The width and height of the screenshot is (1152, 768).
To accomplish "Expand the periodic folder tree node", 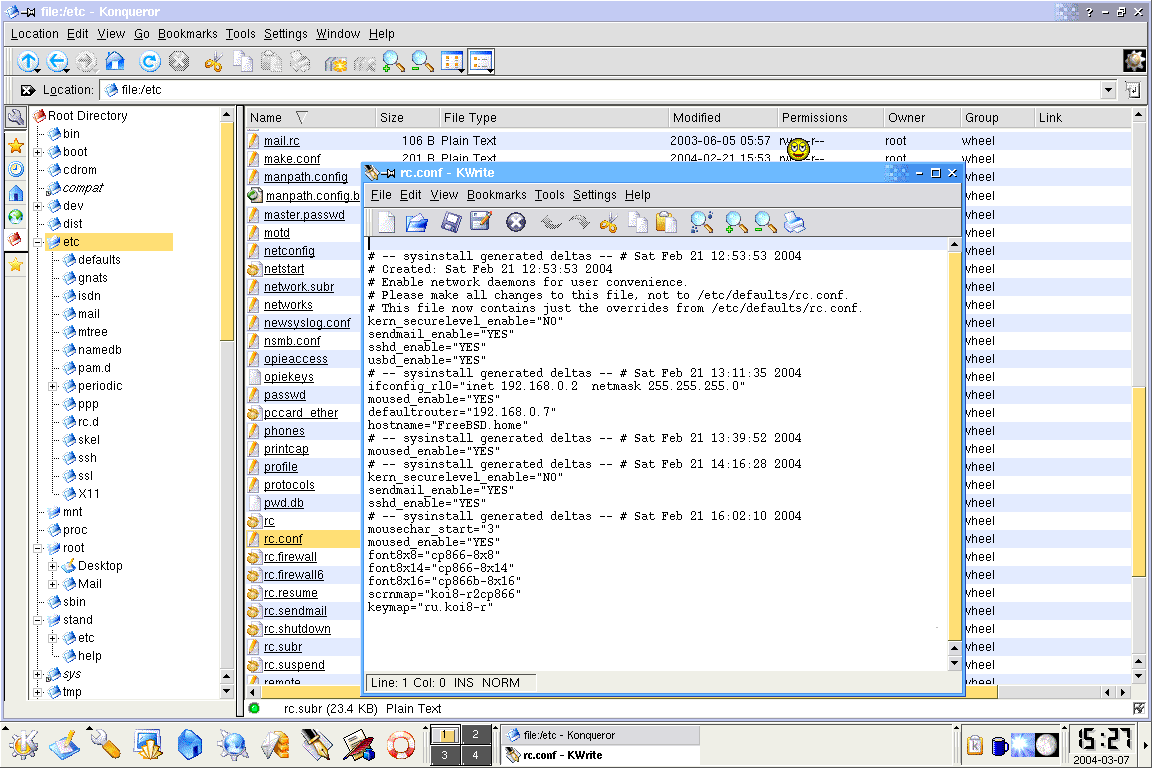I will coord(53,386).
